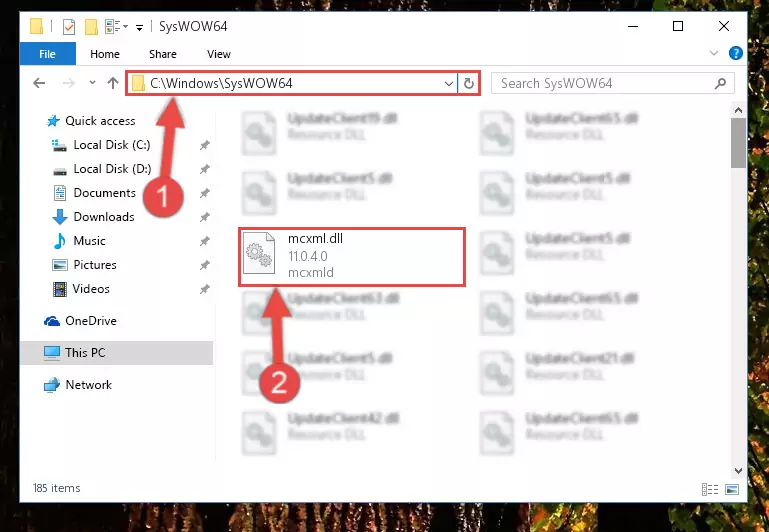Click the mcxml.dll file name
Image resolution: width=769 pixels, height=532 pixels.
315,239
